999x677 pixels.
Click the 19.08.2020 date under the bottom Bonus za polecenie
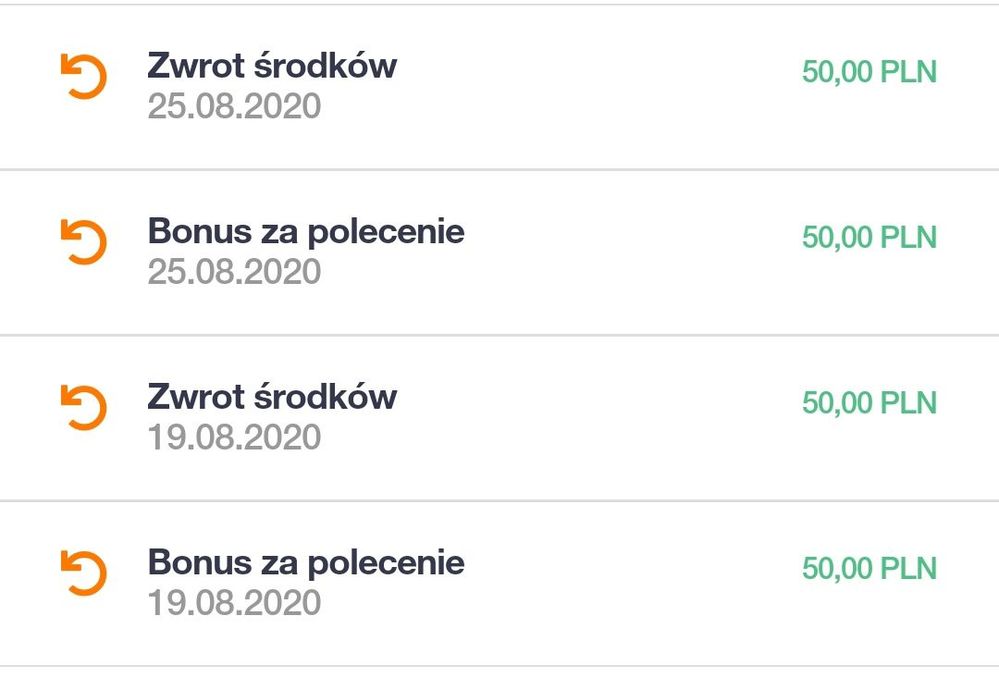(x=234, y=604)
